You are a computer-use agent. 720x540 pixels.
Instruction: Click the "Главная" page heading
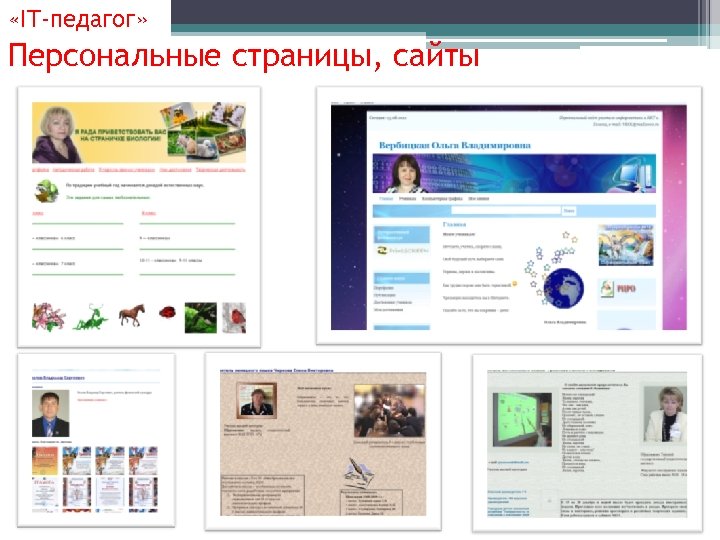pyautogui.click(x=454, y=224)
